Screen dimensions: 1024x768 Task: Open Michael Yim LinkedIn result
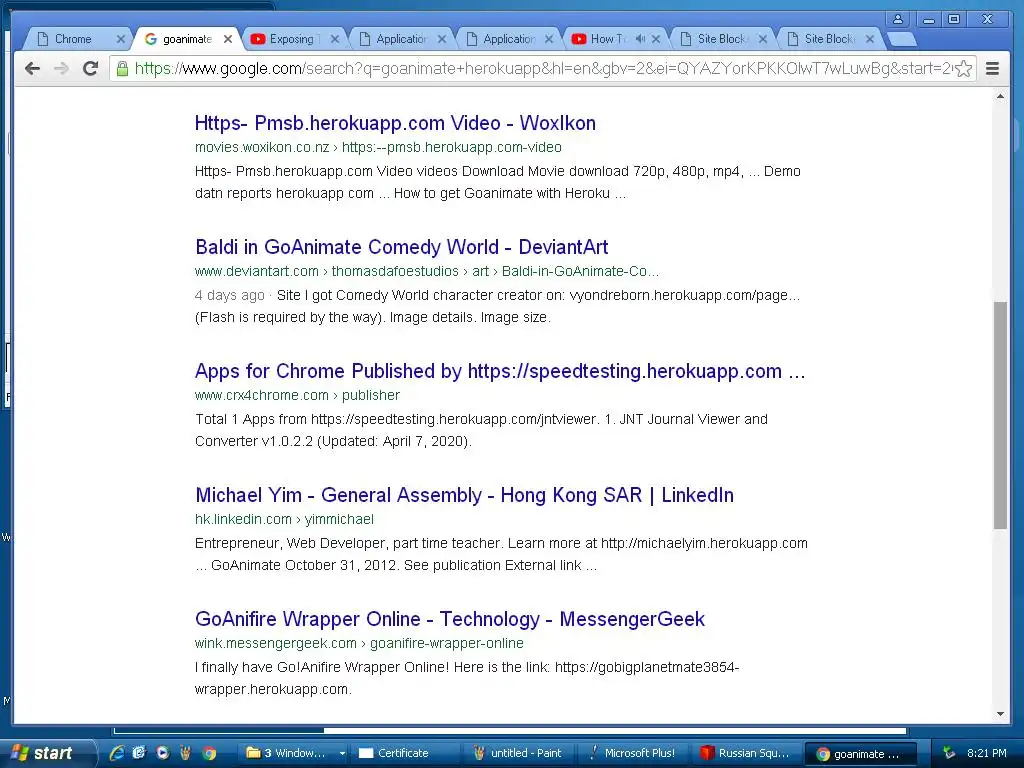[x=464, y=495]
